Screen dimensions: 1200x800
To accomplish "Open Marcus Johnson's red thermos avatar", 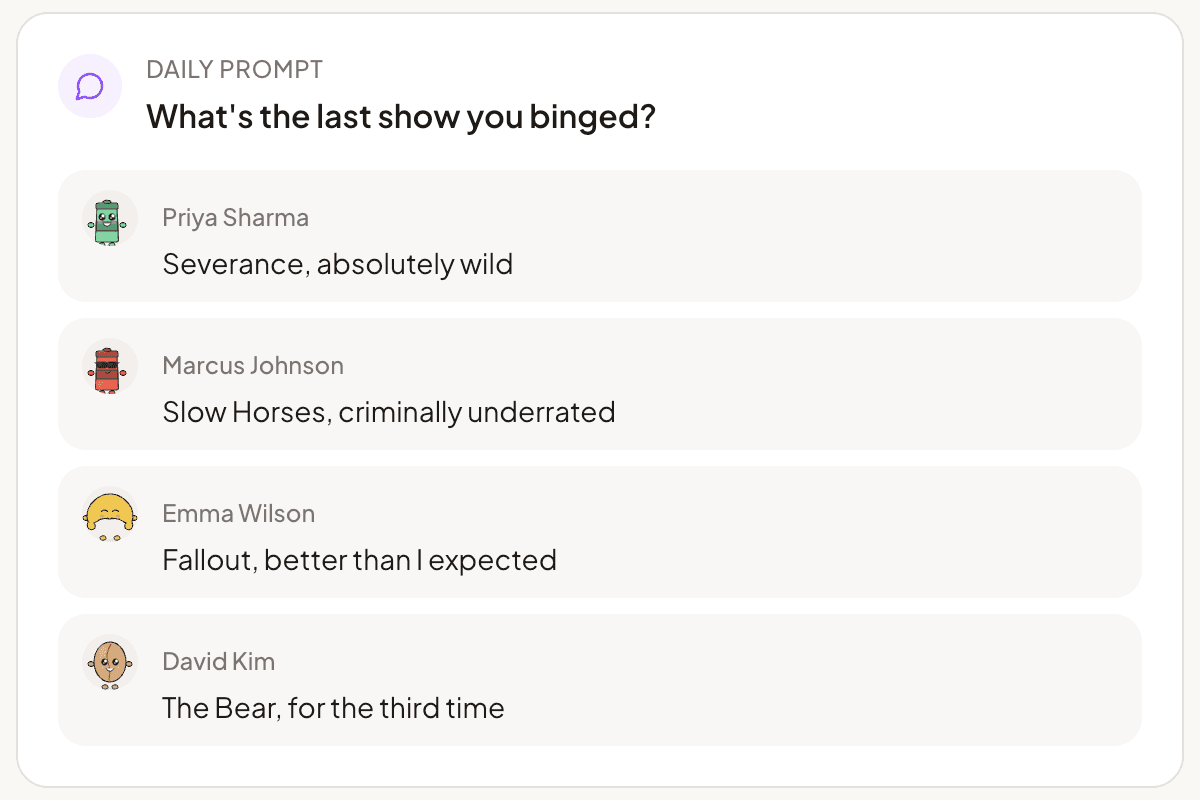I will point(109,367).
